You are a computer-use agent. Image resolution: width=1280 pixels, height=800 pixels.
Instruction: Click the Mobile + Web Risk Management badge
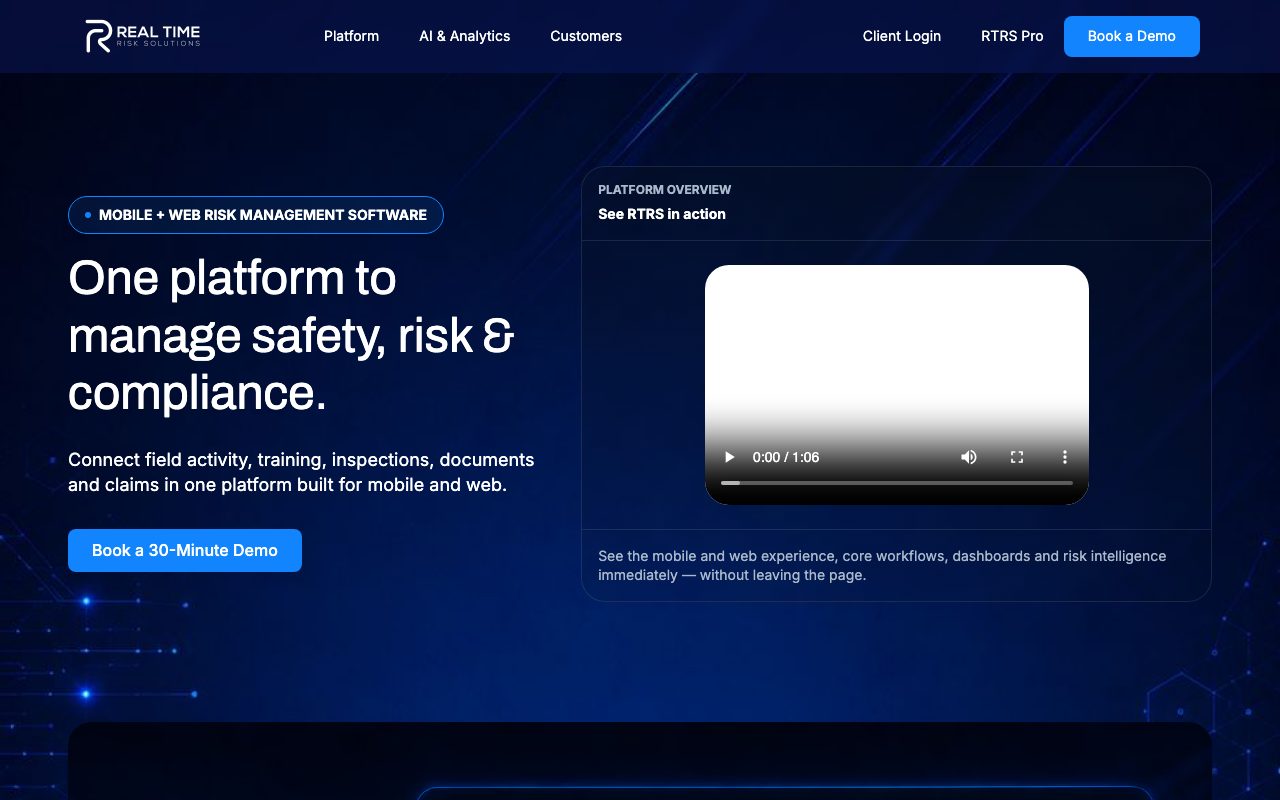256,215
